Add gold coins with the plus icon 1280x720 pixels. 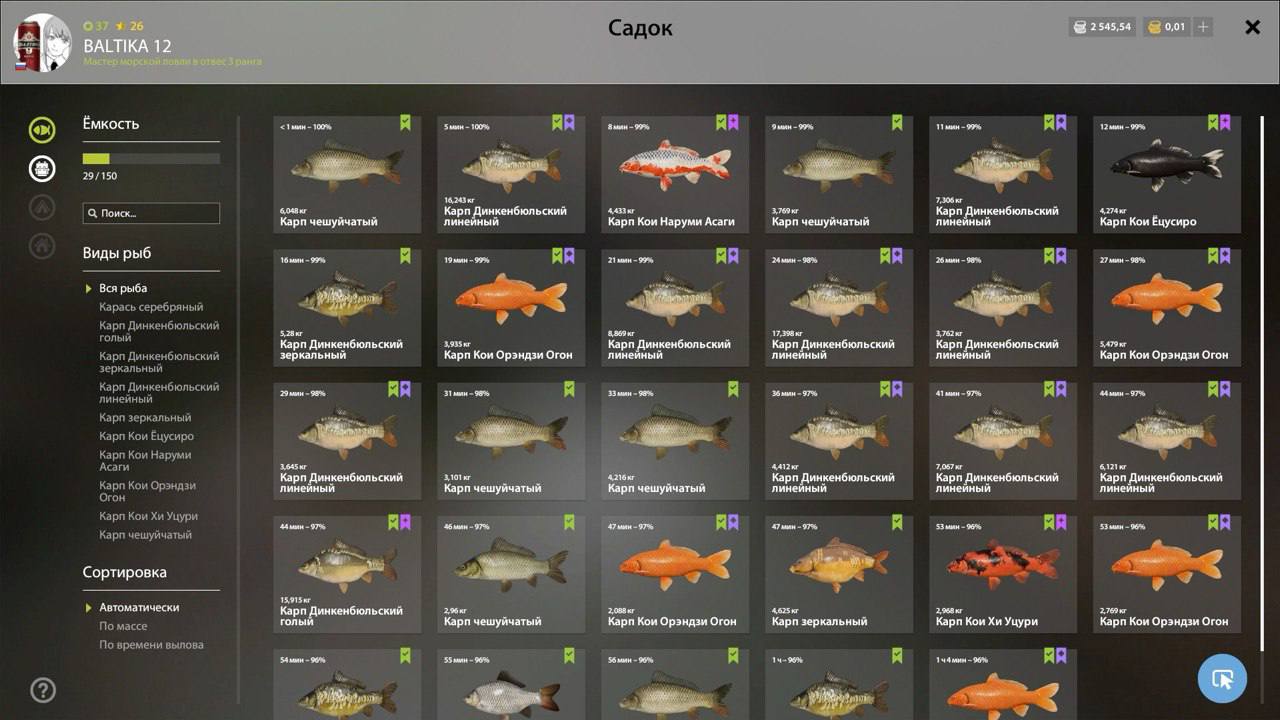[1203, 27]
